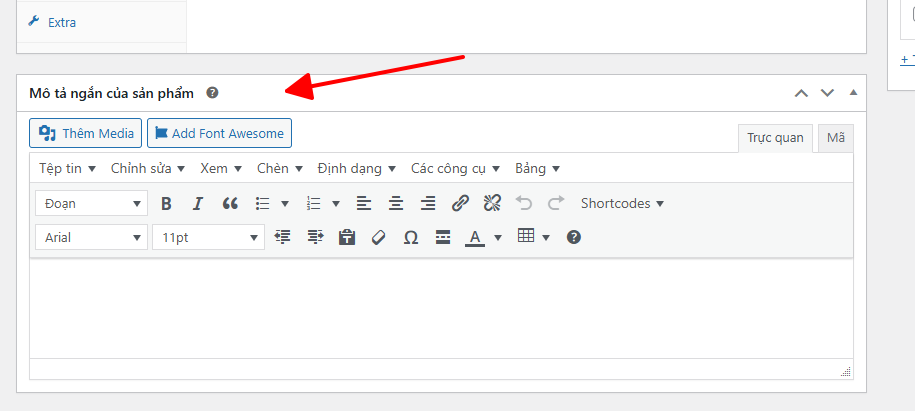Viewport: 915px width, 411px height.
Task: Click the insert link icon
Action: point(460,204)
